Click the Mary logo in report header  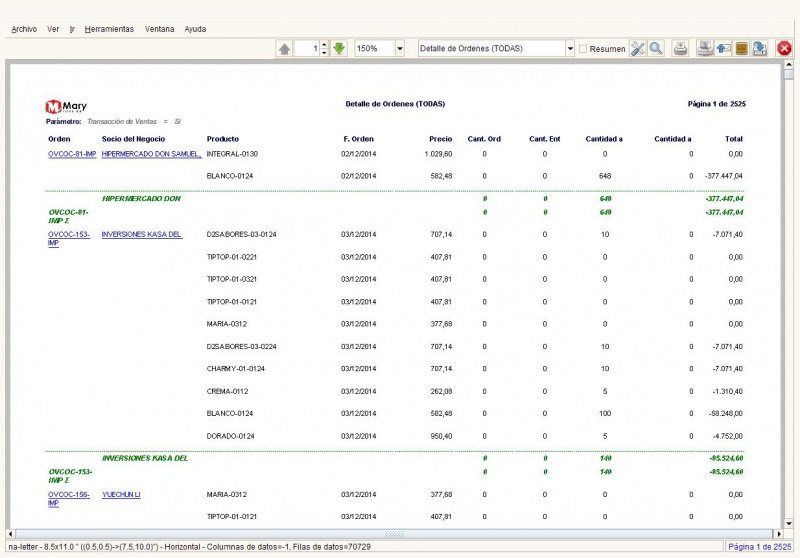click(x=66, y=107)
